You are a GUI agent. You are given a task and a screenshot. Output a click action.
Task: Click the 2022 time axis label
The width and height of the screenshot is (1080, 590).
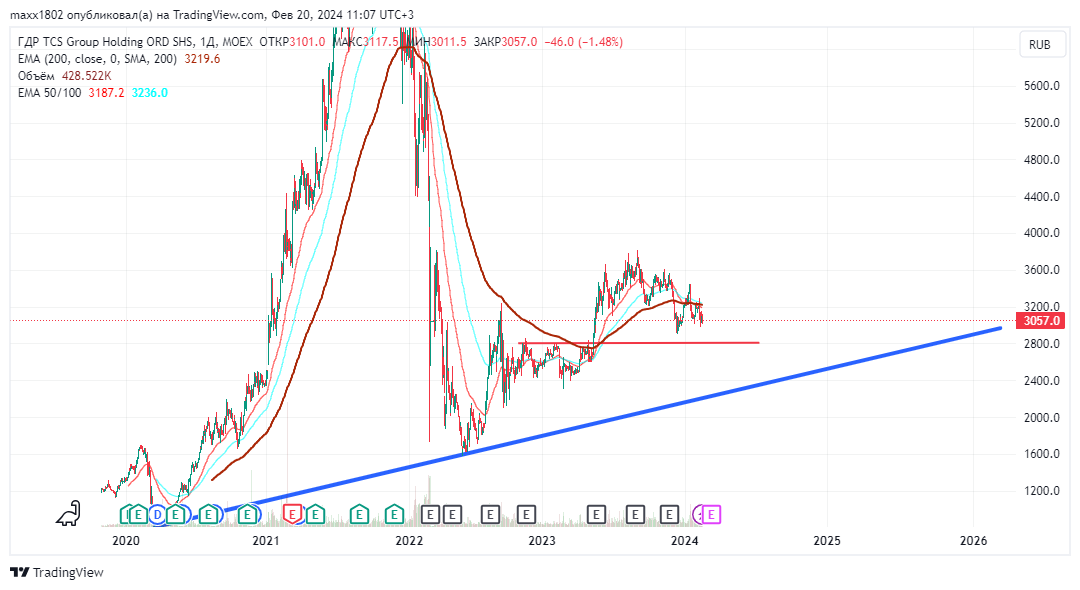pos(408,541)
